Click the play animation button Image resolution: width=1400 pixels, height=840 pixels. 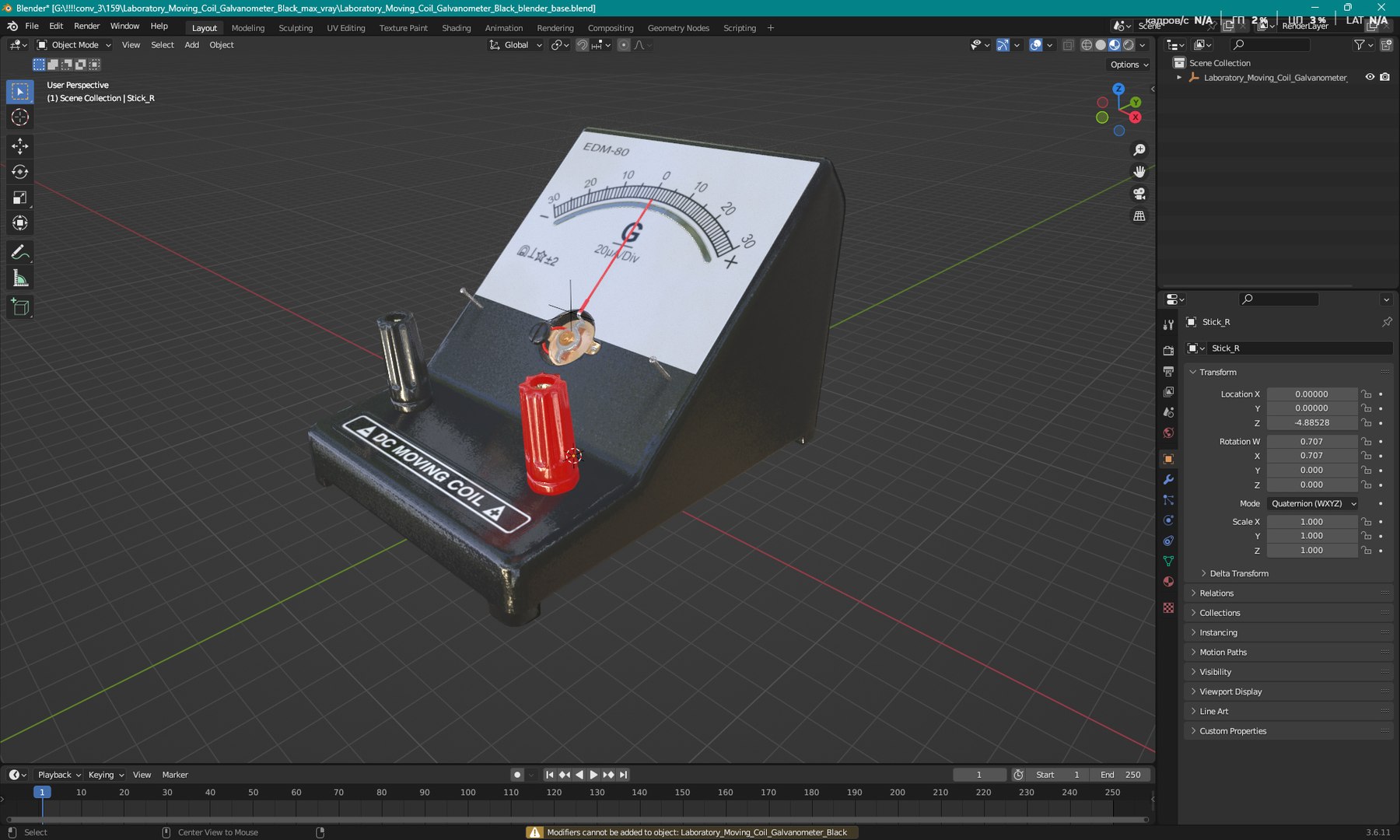click(593, 775)
